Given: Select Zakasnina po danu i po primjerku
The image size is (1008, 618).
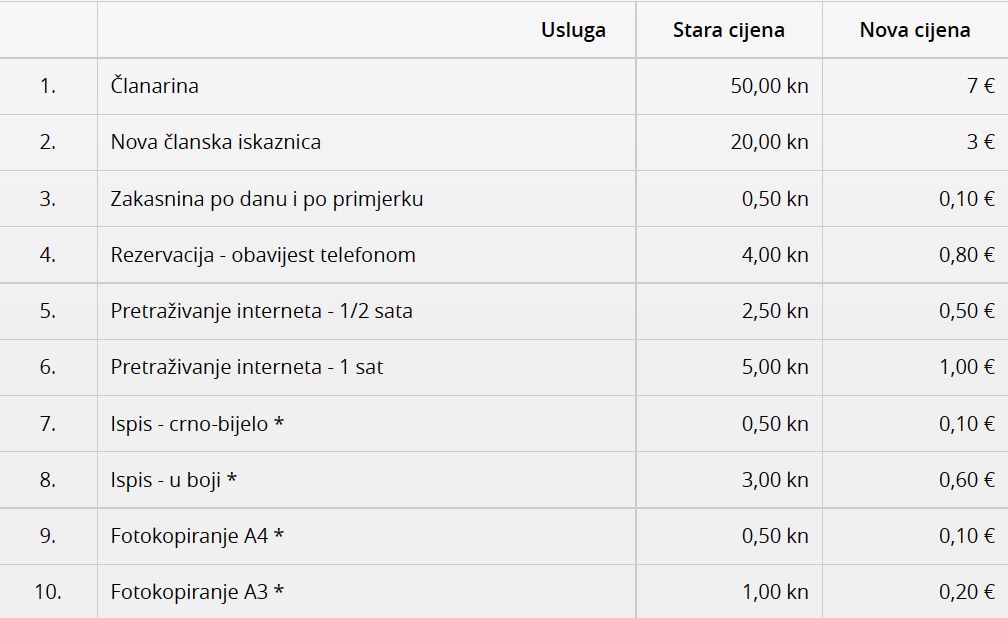Looking at the screenshot, I should pyautogui.click(x=267, y=199).
